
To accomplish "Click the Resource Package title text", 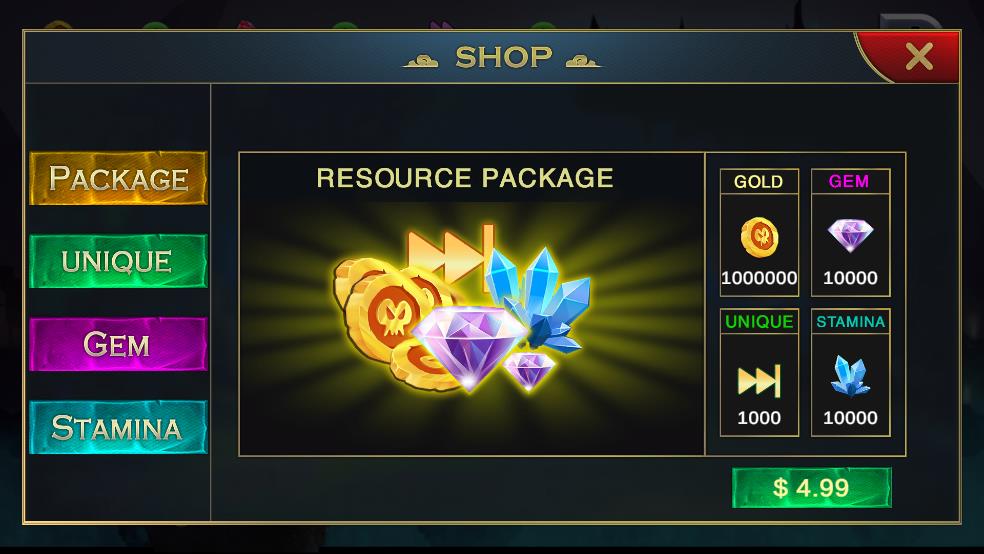I will [465, 178].
